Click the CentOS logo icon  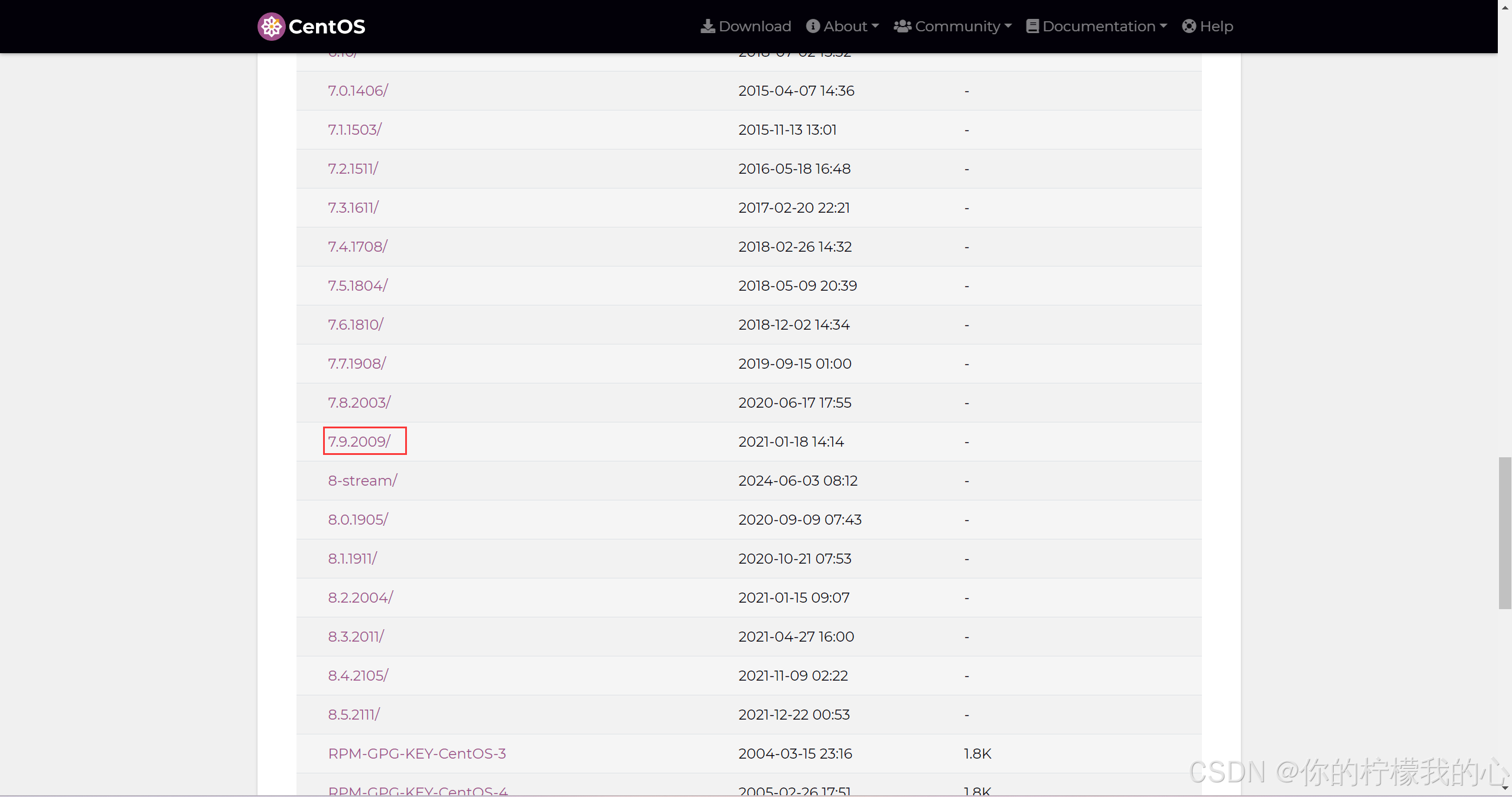pyautogui.click(x=271, y=27)
